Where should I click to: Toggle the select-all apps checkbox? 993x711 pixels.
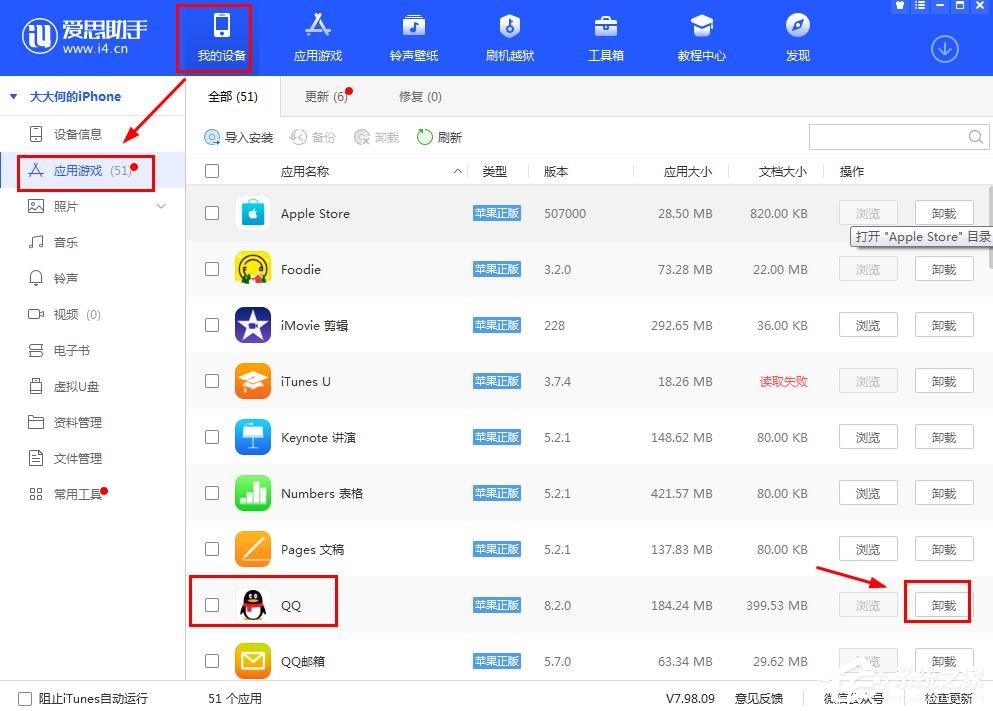click(x=211, y=171)
